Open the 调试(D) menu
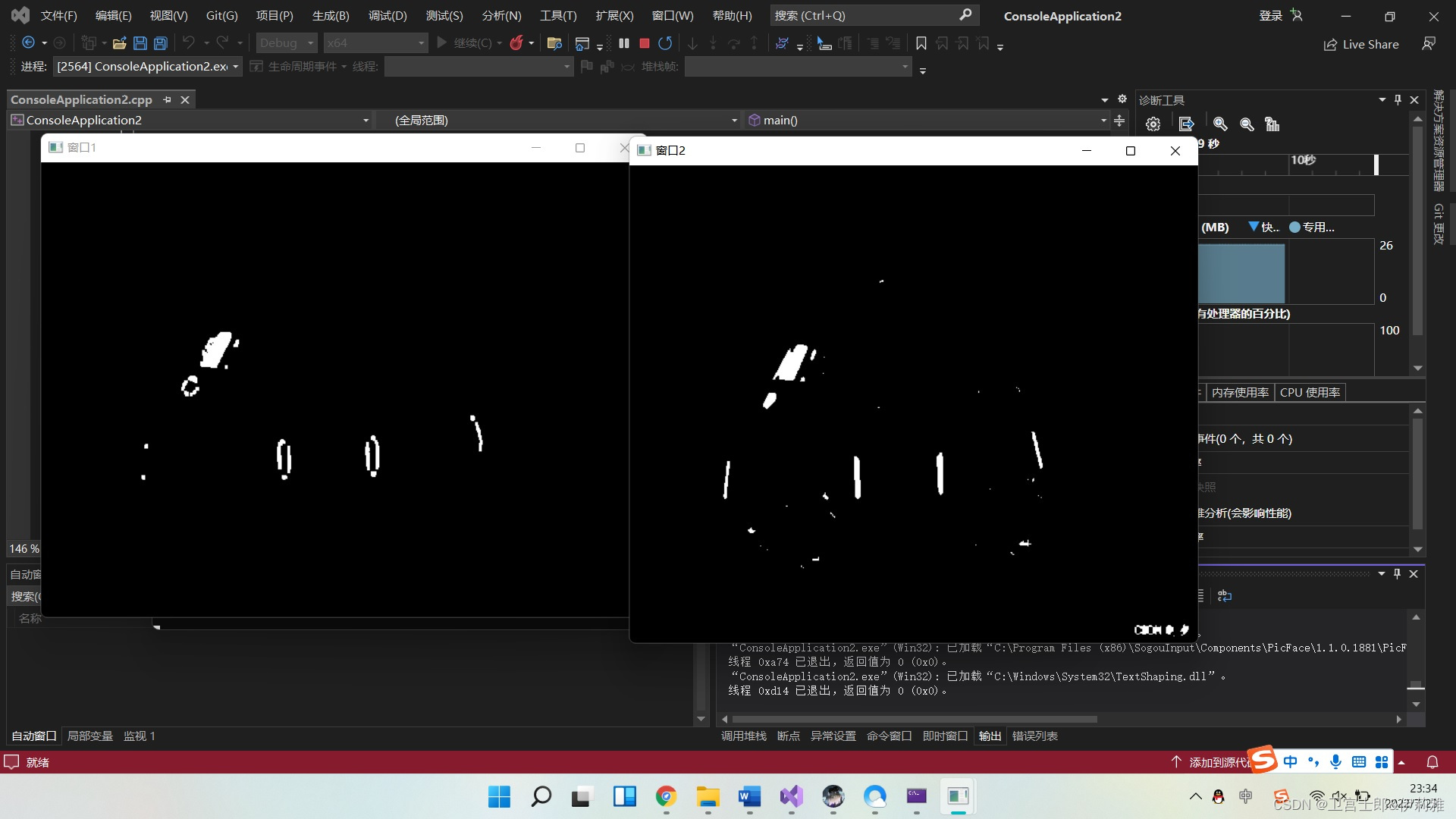Viewport: 1456px width, 819px height. point(388,15)
